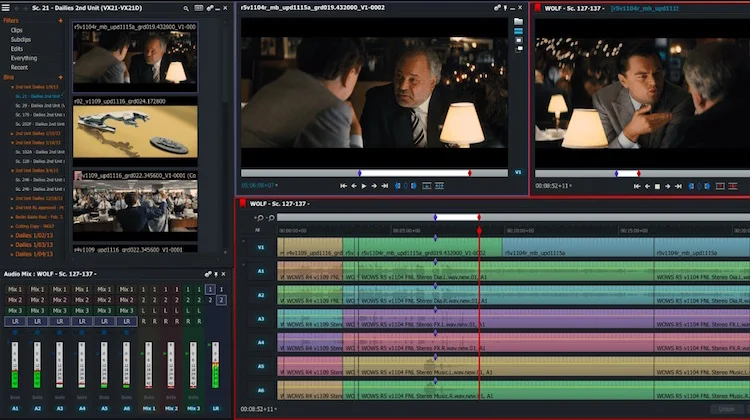Screen dimensions: 750x420
Task: Click the list icon beside the source viewer
Action: 518,31
